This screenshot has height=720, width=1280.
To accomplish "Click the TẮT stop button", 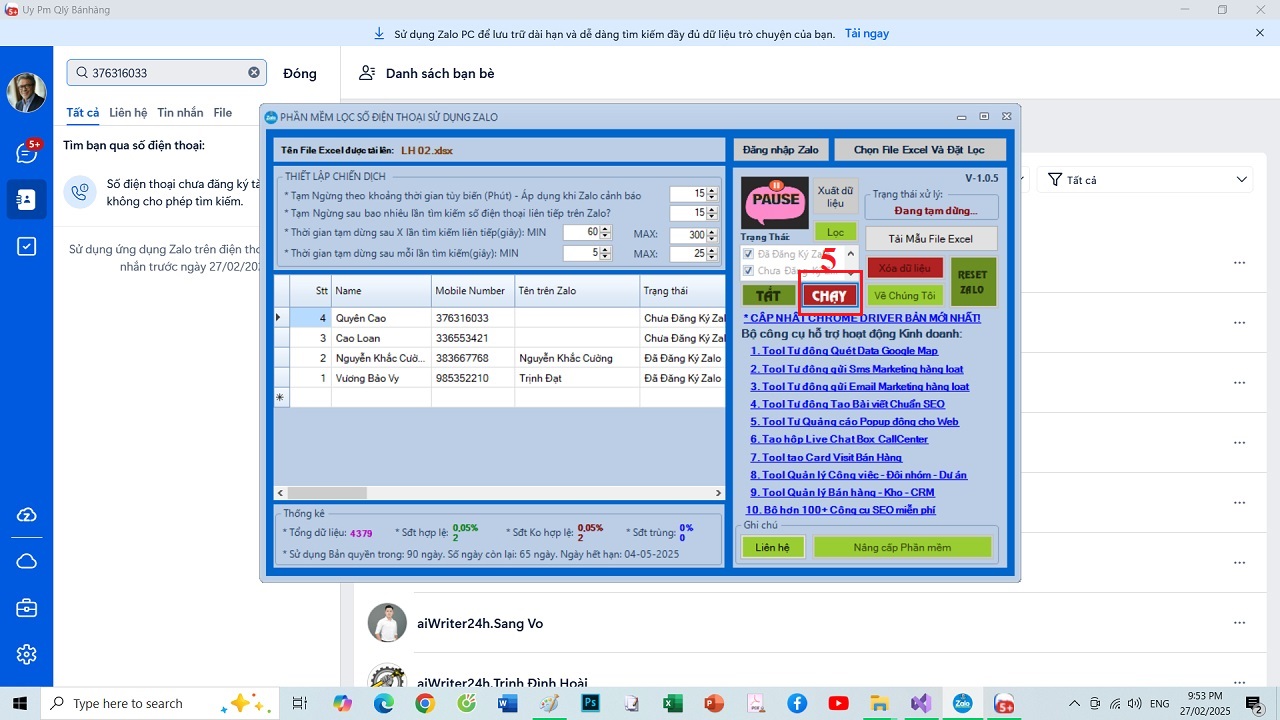I will click(768, 295).
